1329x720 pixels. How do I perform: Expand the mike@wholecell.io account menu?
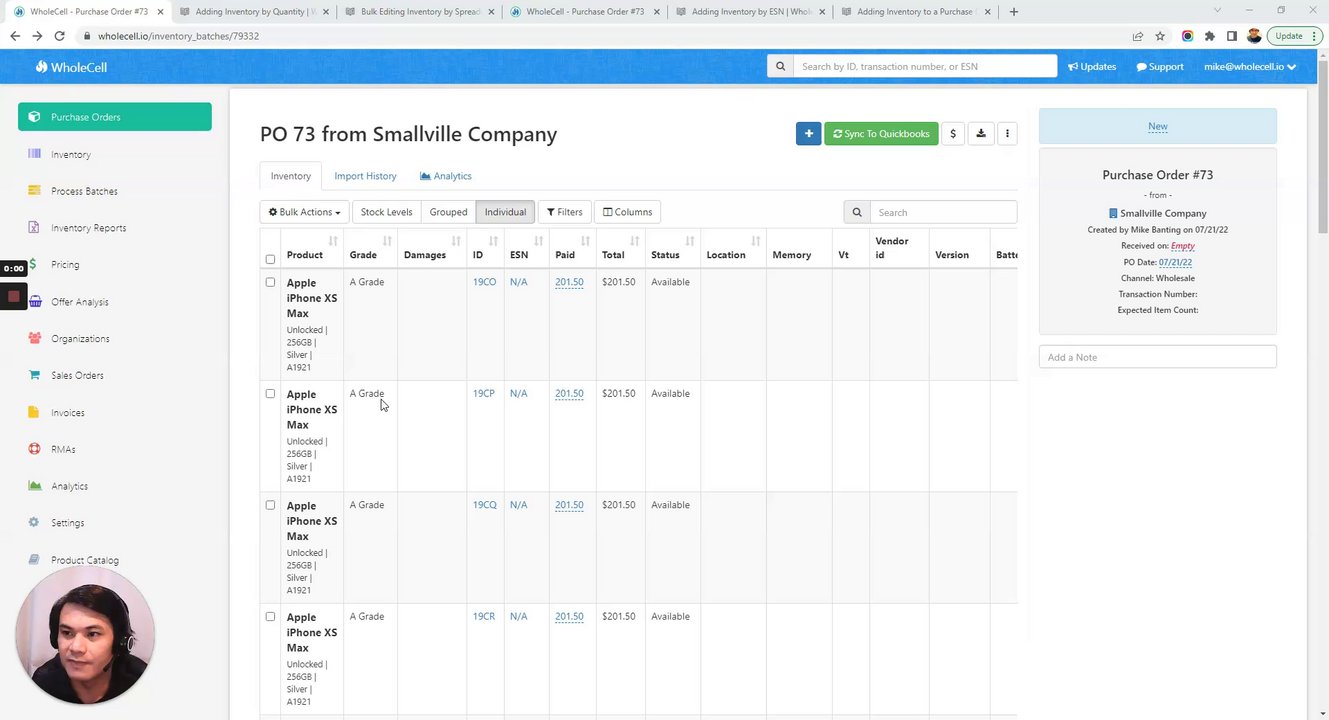pyautogui.click(x=1250, y=67)
